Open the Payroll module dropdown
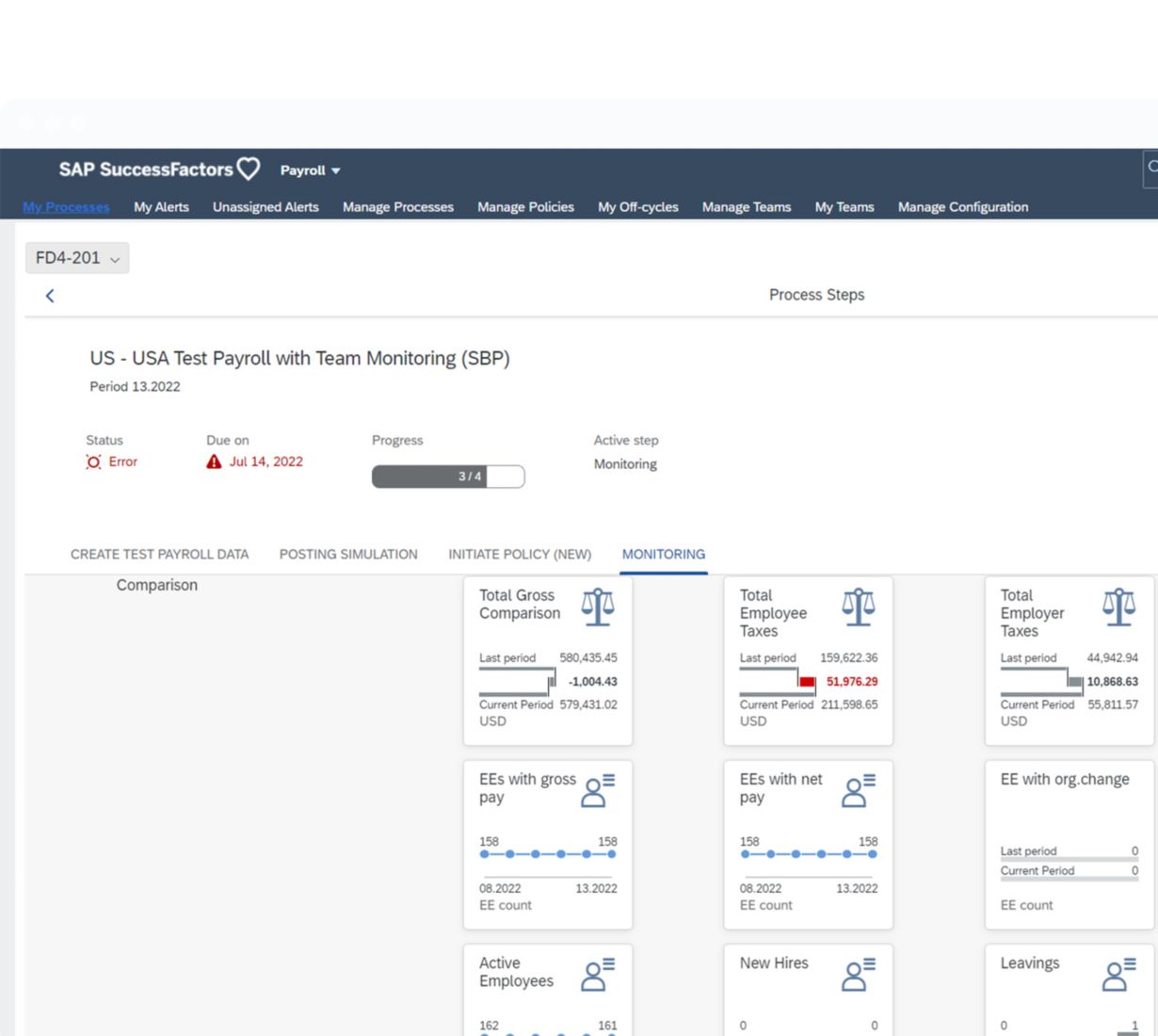Screen dimensions: 1158x1036 click(310, 170)
